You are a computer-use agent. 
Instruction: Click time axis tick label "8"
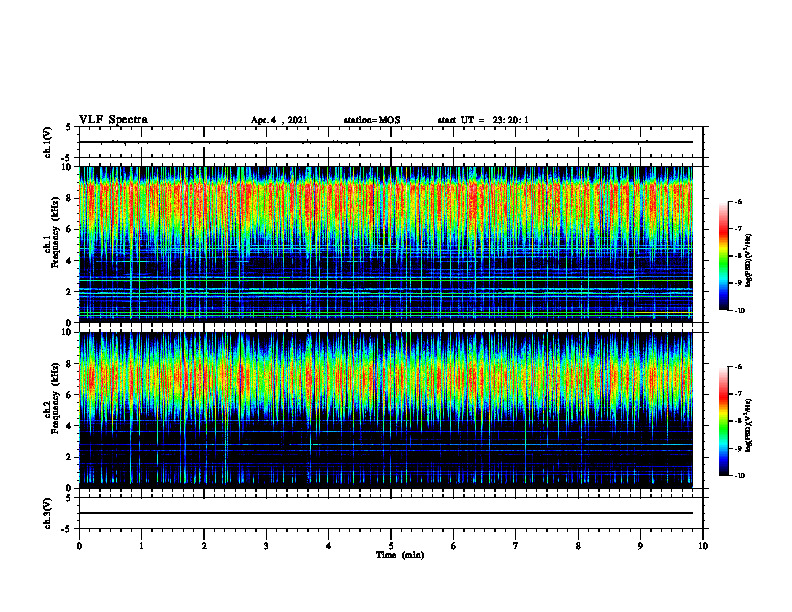click(x=578, y=546)
